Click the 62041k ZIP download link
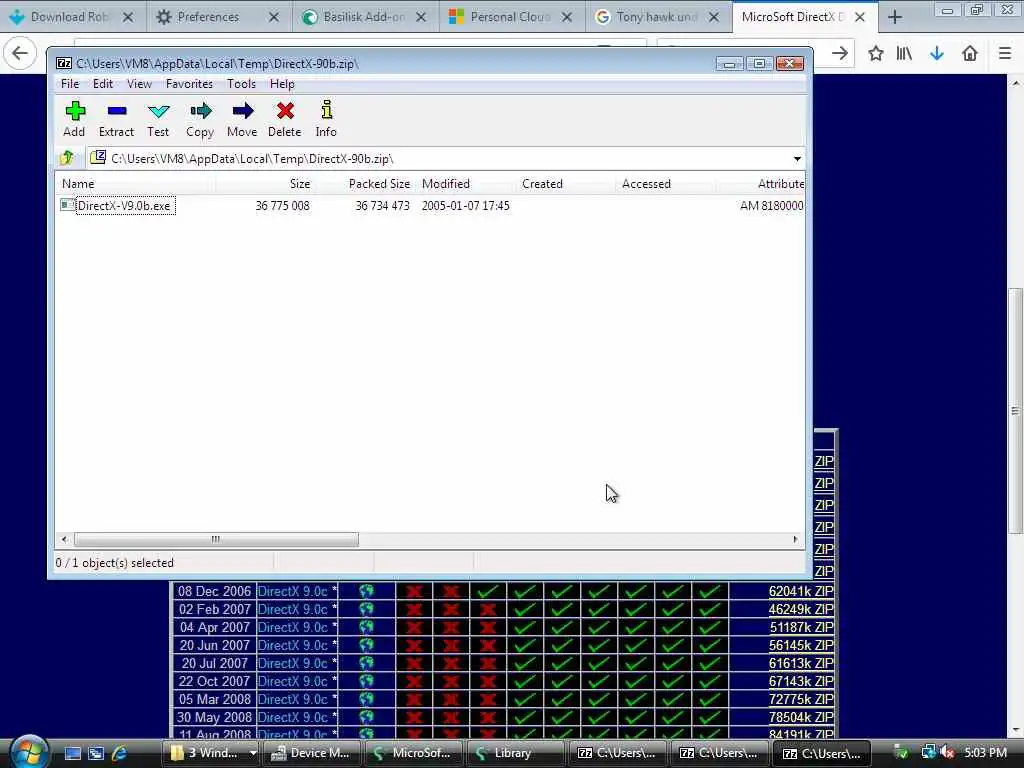The width and height of the screenshot is (1024, 768). pos(801,591)
